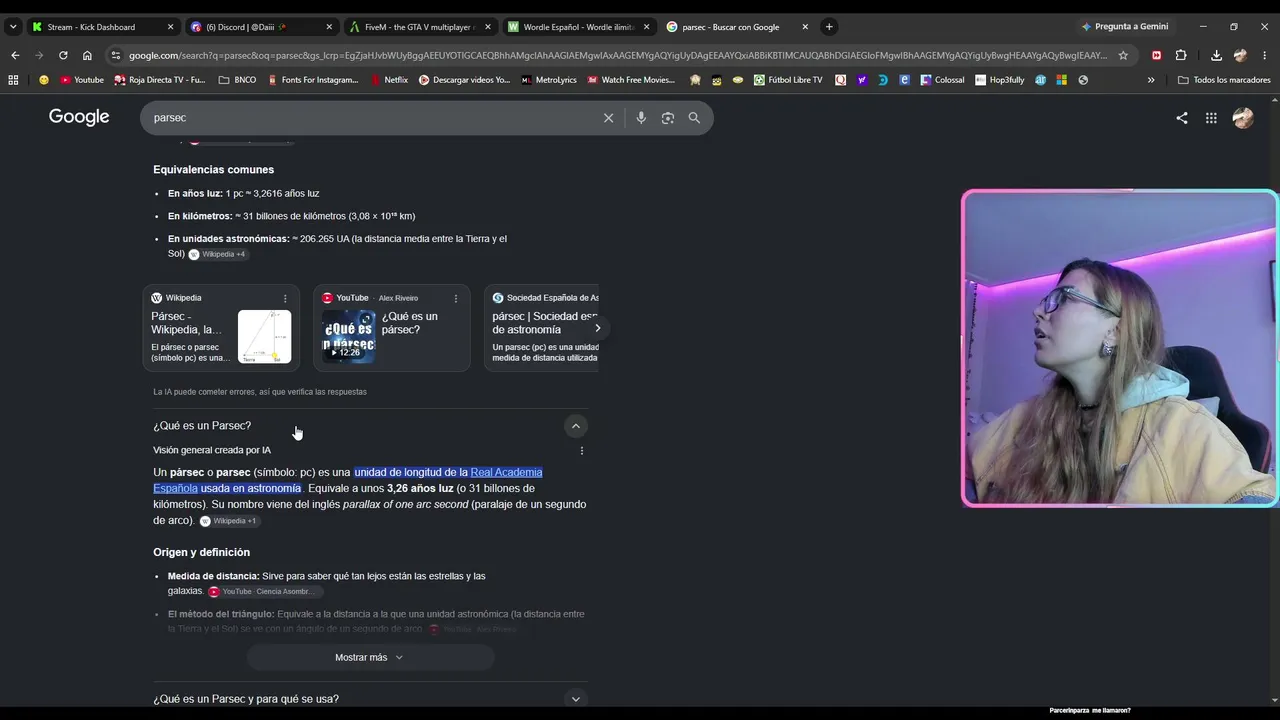Image resolution: width=1280 pixels, height=720 pixels.
Task: Open the Colossal bookmark
Action: 942,80
